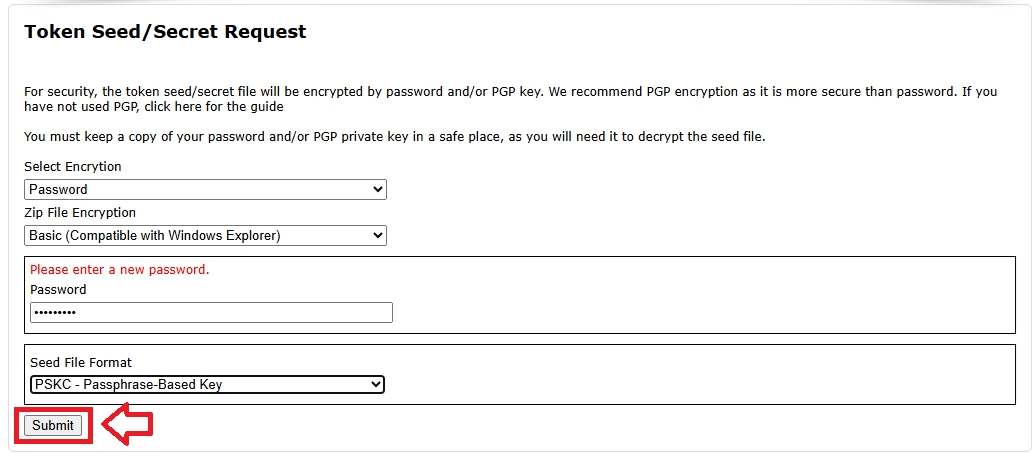1036x461 pixels.
Task: Open the Select Encryption dropdown showing Password
Action: pyautogui.click(x=205, y=190)
